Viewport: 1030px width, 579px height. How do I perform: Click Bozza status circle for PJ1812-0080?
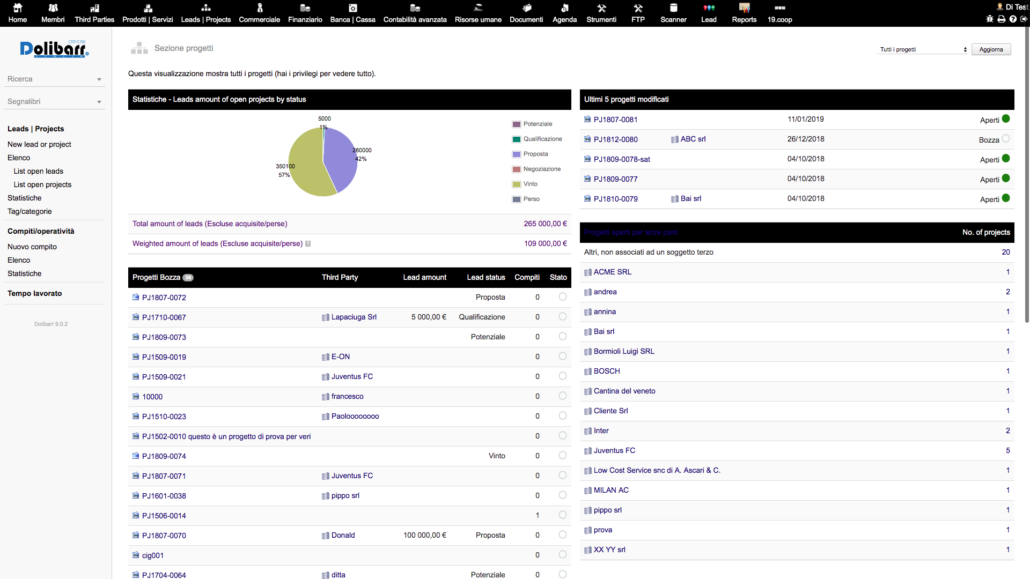pos(1006,139)
